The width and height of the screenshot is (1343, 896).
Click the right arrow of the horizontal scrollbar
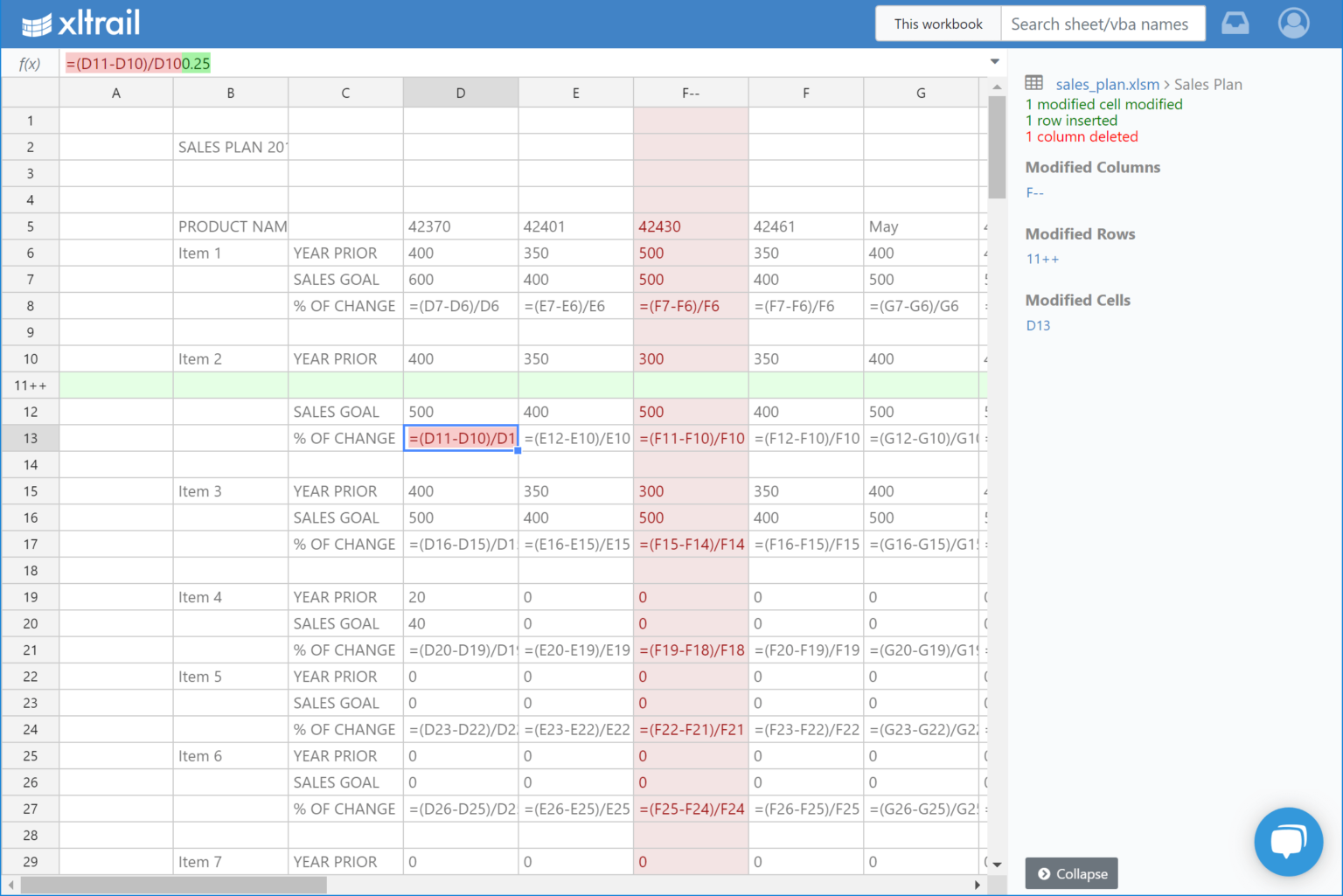(978, 885)
